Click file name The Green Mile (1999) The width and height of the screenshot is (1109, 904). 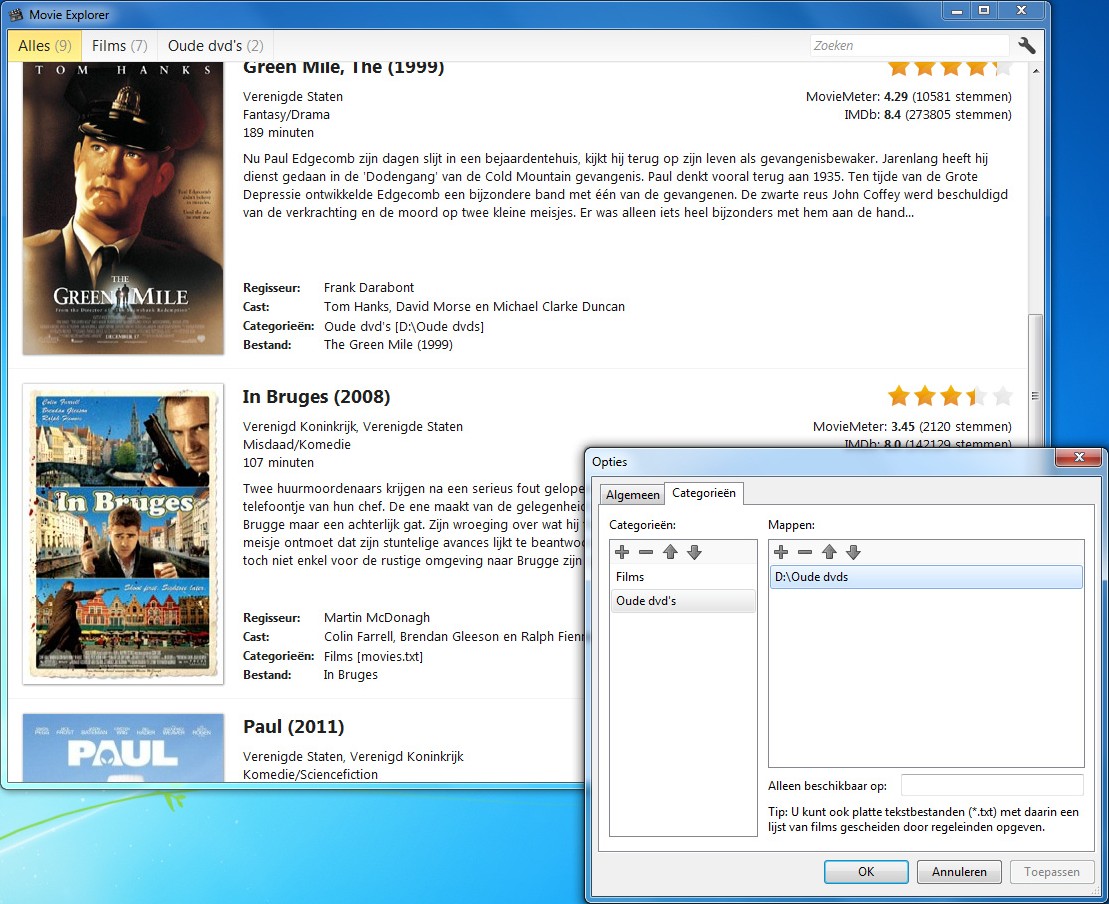[388, 344]
